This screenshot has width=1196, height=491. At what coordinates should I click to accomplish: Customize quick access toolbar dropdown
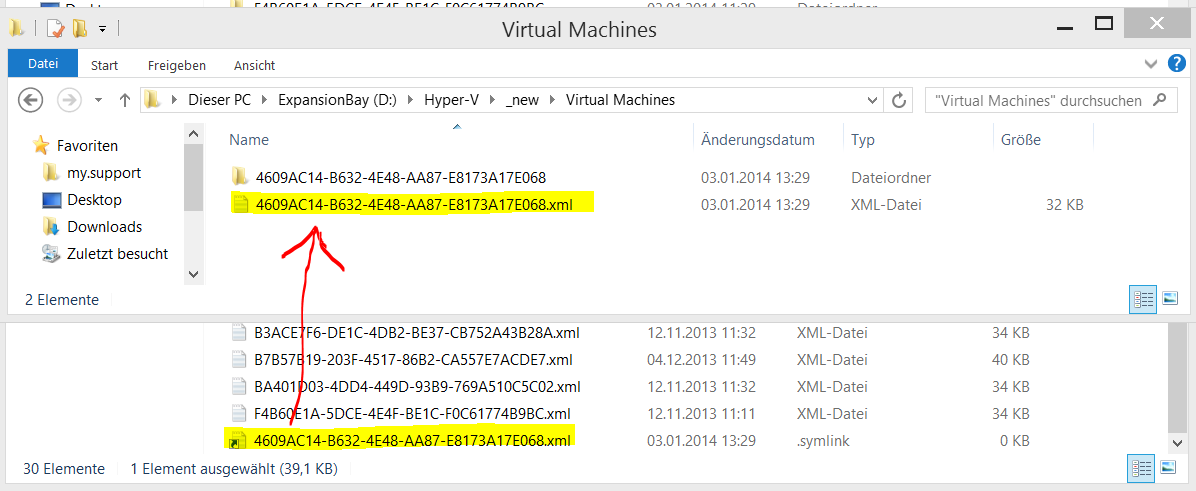[102, 30]
